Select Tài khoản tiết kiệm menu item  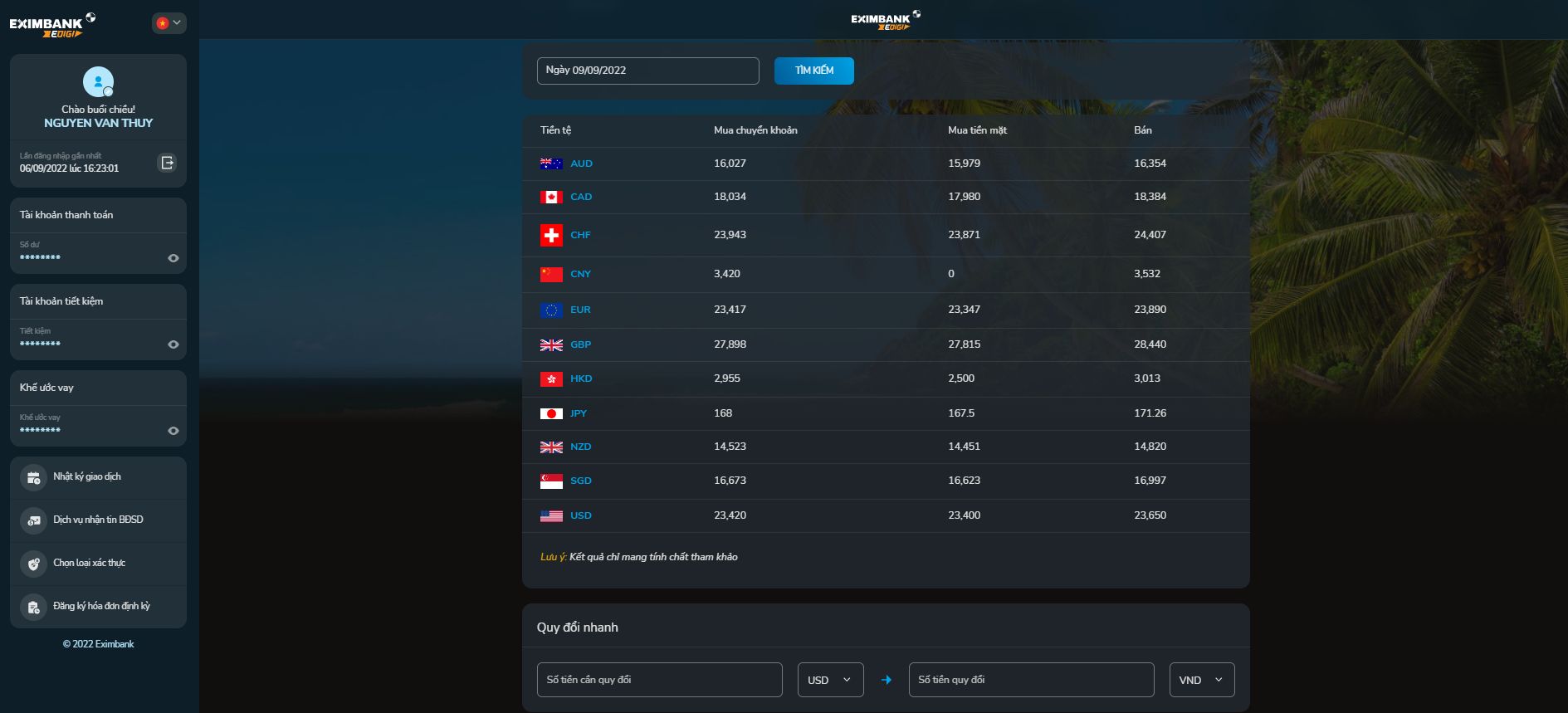(61, 301)
